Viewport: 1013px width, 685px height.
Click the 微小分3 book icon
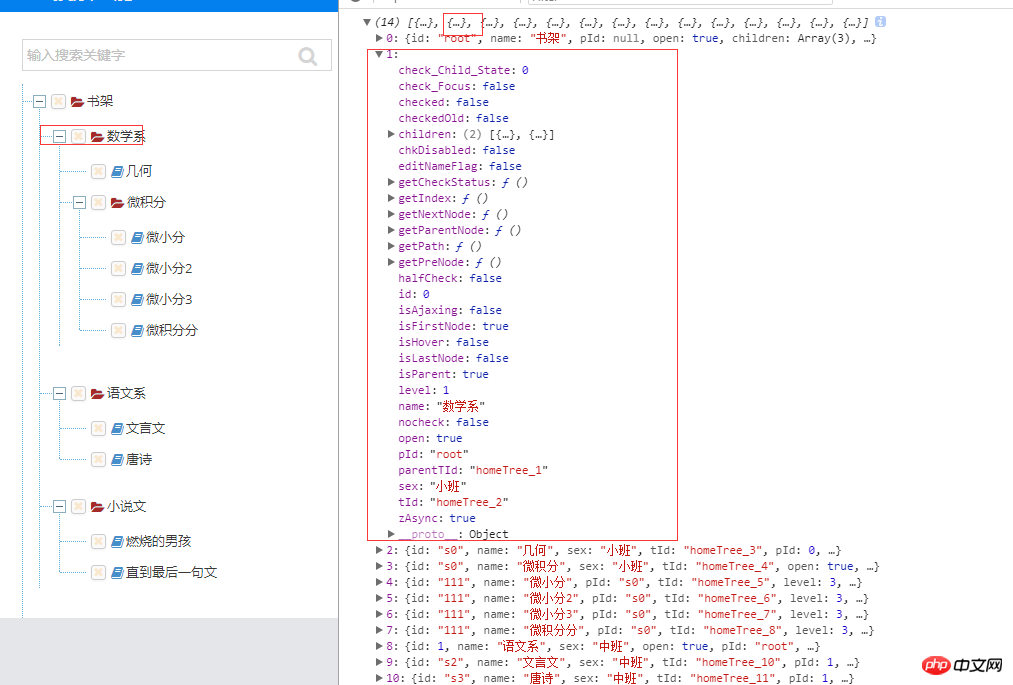[137, 299]
